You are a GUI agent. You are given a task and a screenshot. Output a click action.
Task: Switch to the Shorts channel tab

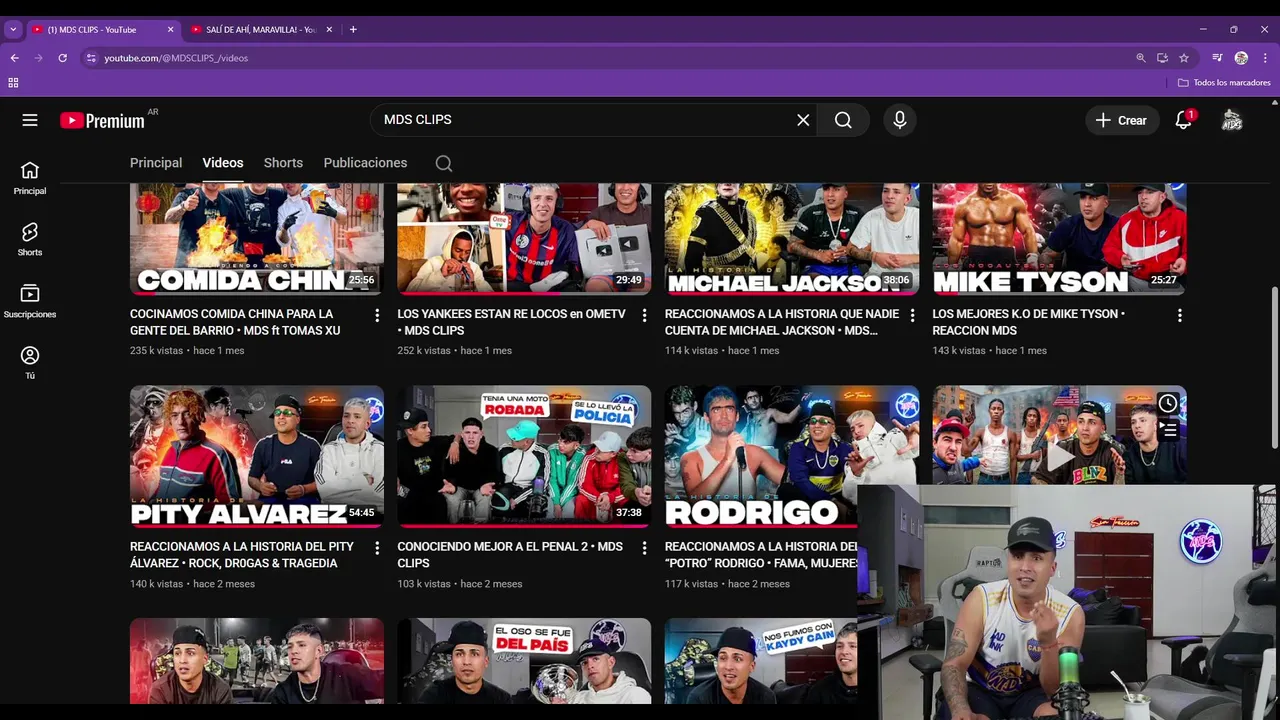tap(283, 163)
